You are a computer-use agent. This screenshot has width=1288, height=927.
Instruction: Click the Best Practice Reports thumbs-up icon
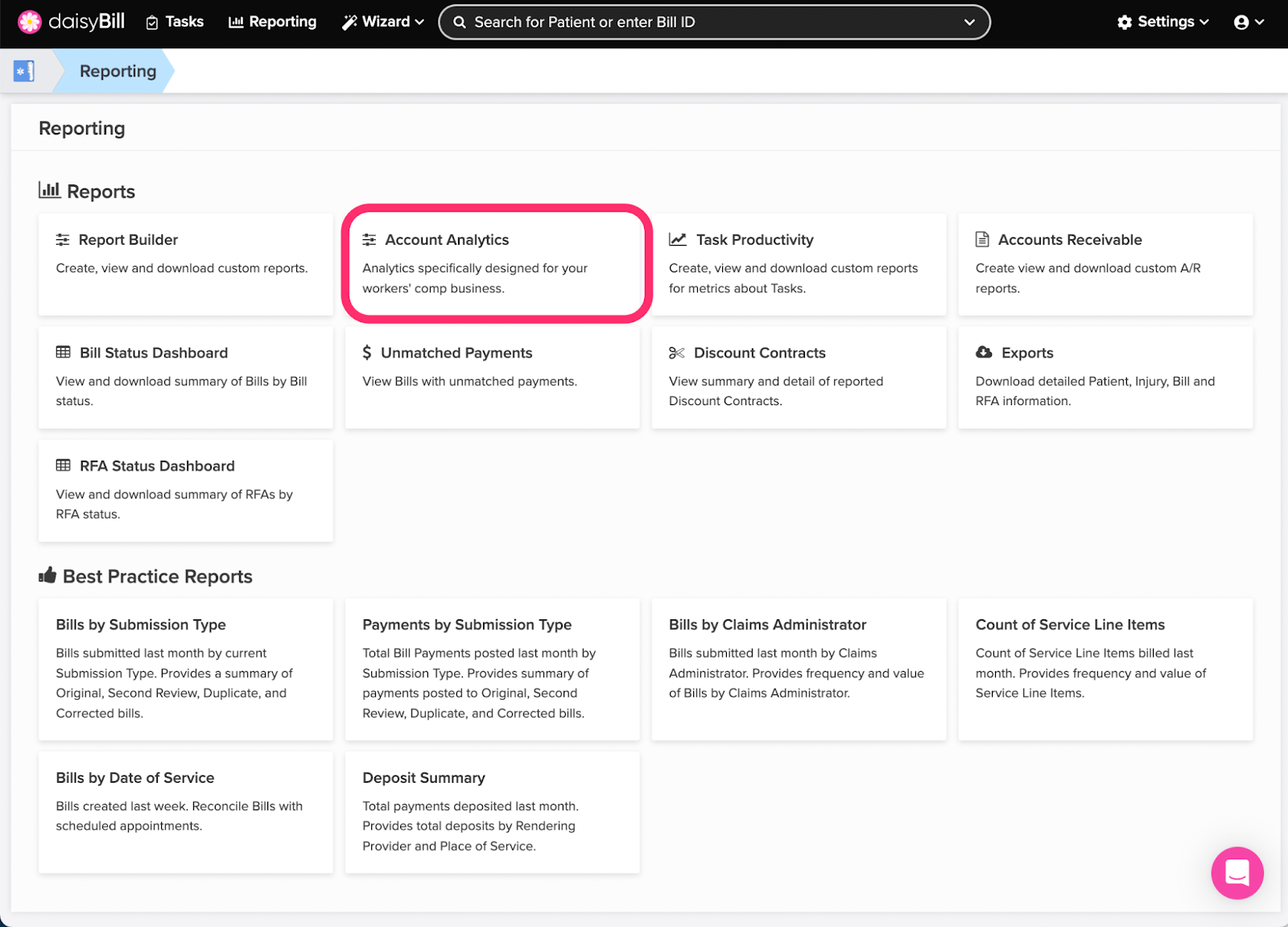(x=47, y=575)
